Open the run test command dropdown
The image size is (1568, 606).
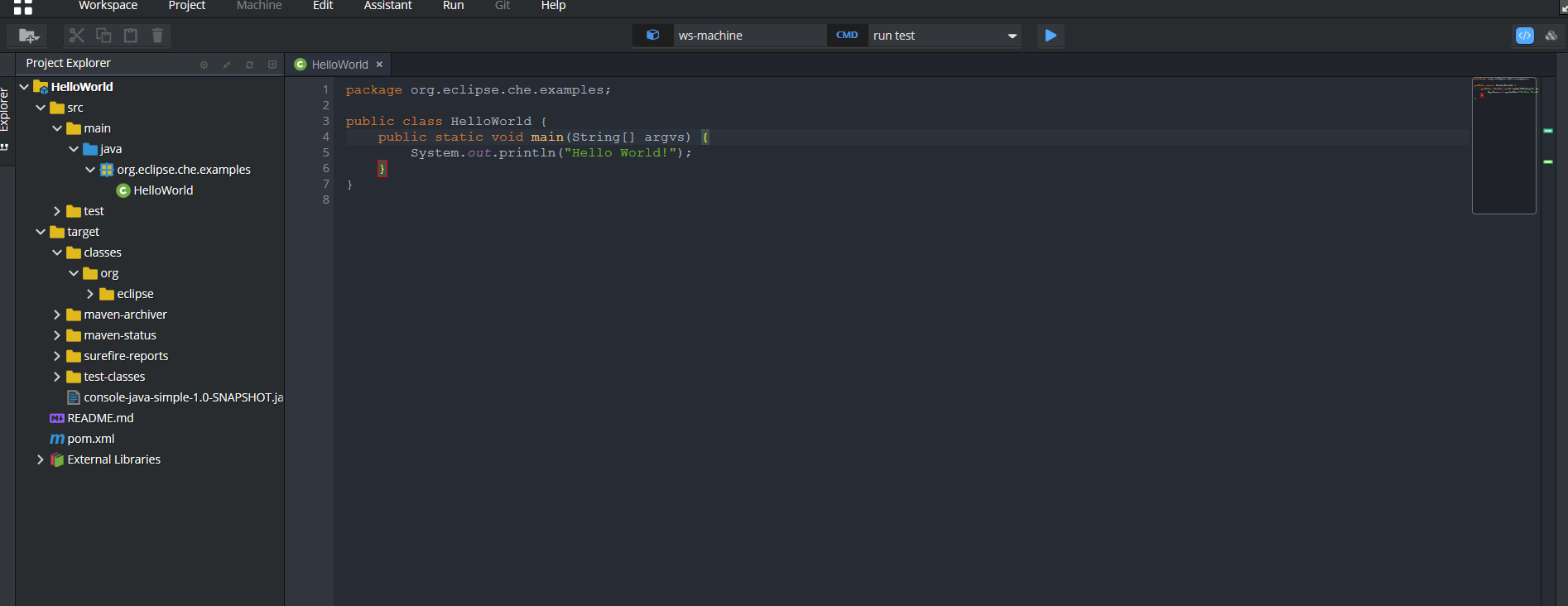tap(1012, 36)
